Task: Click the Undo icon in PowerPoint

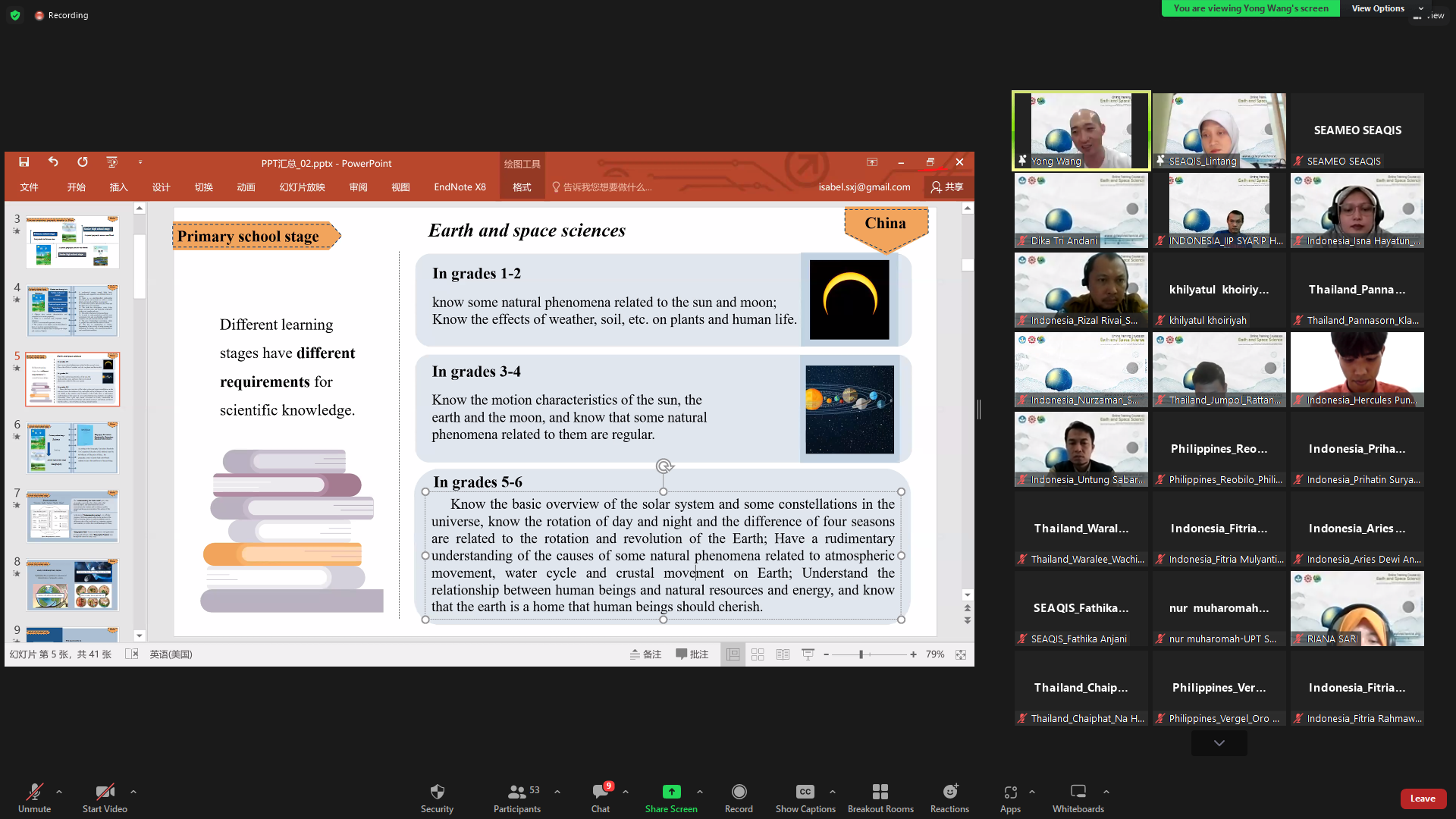Action: pos(52,162)
